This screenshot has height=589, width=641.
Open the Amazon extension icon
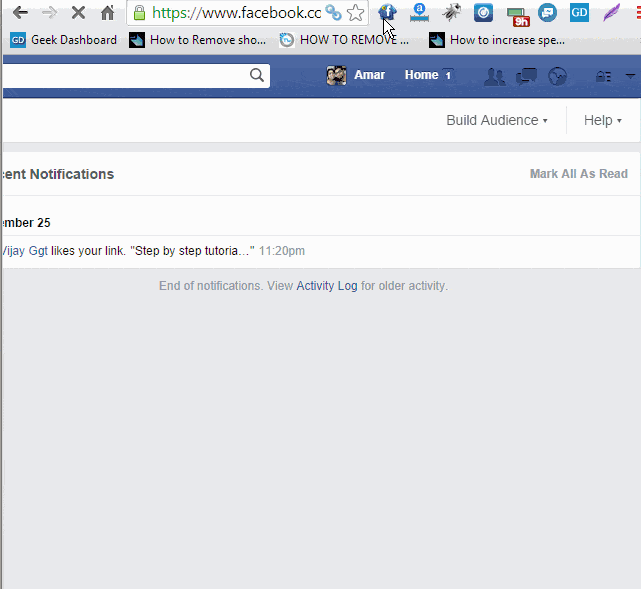(419, 13)
